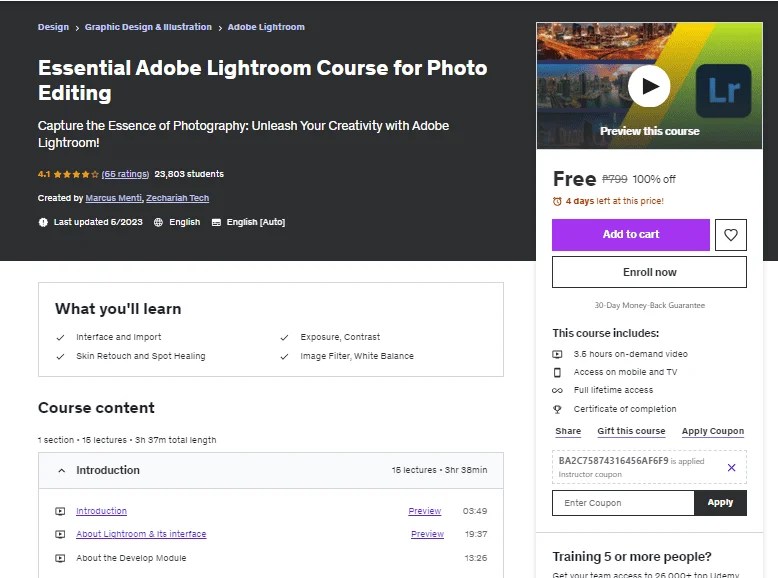
Task: Preview the Introduction lecture
Action: point(425,511)
